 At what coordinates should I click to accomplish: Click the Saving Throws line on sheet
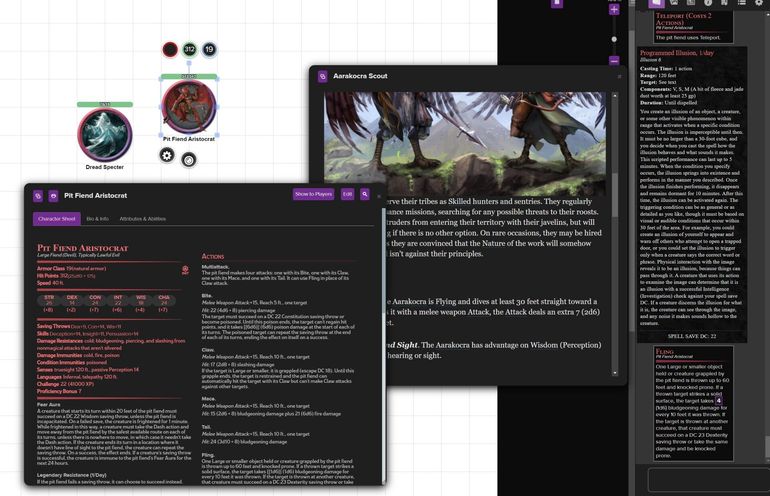coord(79,326)
